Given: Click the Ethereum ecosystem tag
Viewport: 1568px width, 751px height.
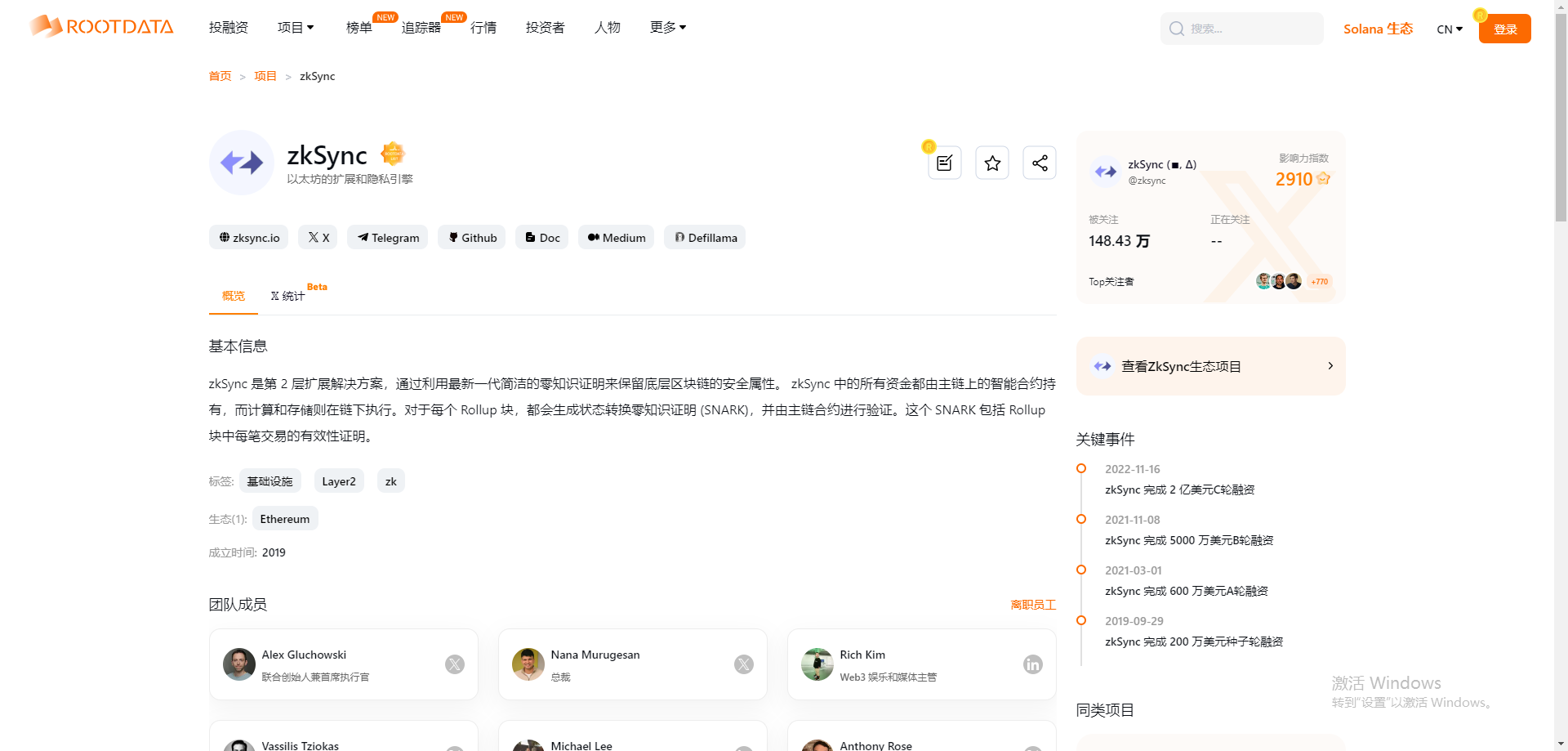Looking at the screenshot, I should coord(285,518).
